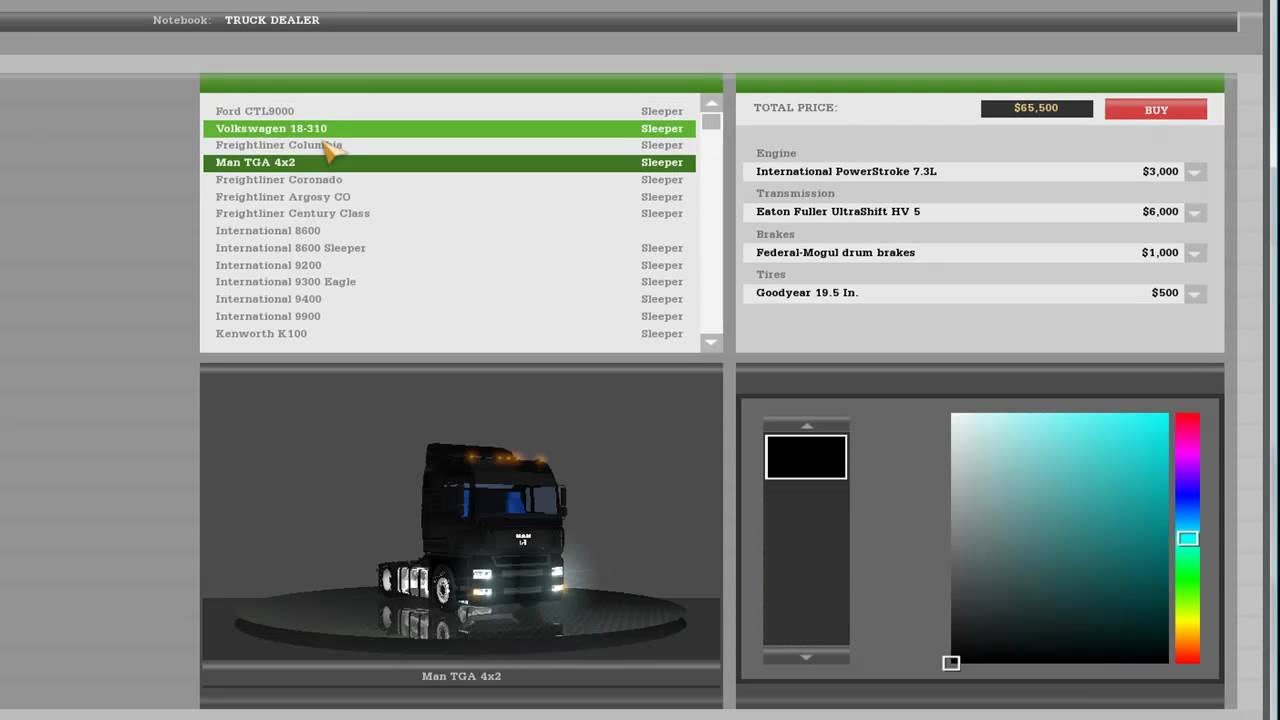Select Goodyear 19.5 In. tires field
Viewport: 1280px width, 720px height.
(962, 293)
